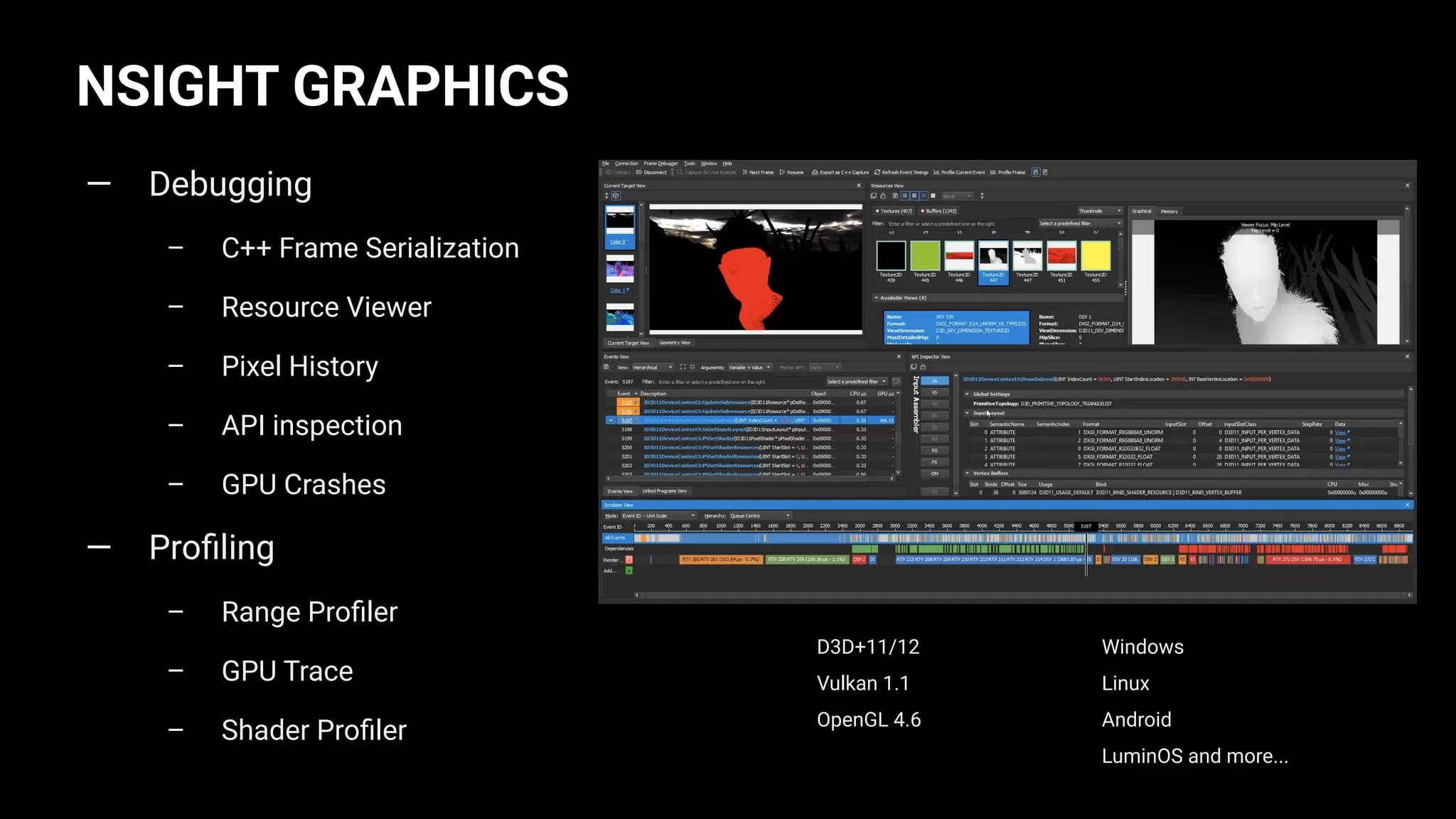Open the Hierarchy 'Queue Centric' dropdown
Viewport: 1456px width, 819px height.
click(x=760, y=516)
